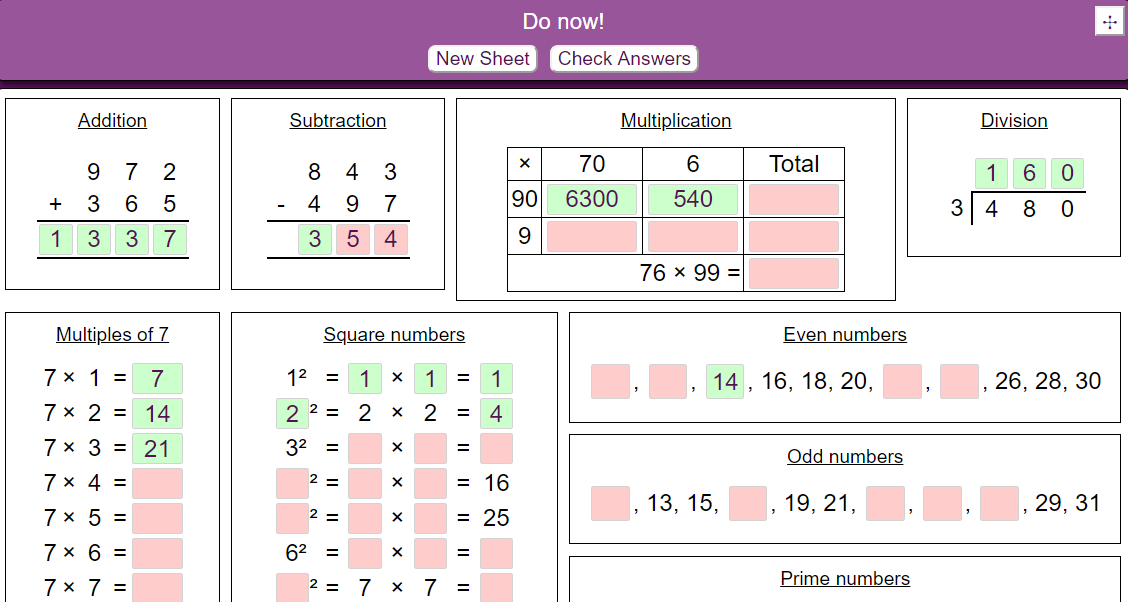Click the Even numbers box right after 20
Image resolution: width=1128 pixels, height=602 pixels.
point(902,381)
